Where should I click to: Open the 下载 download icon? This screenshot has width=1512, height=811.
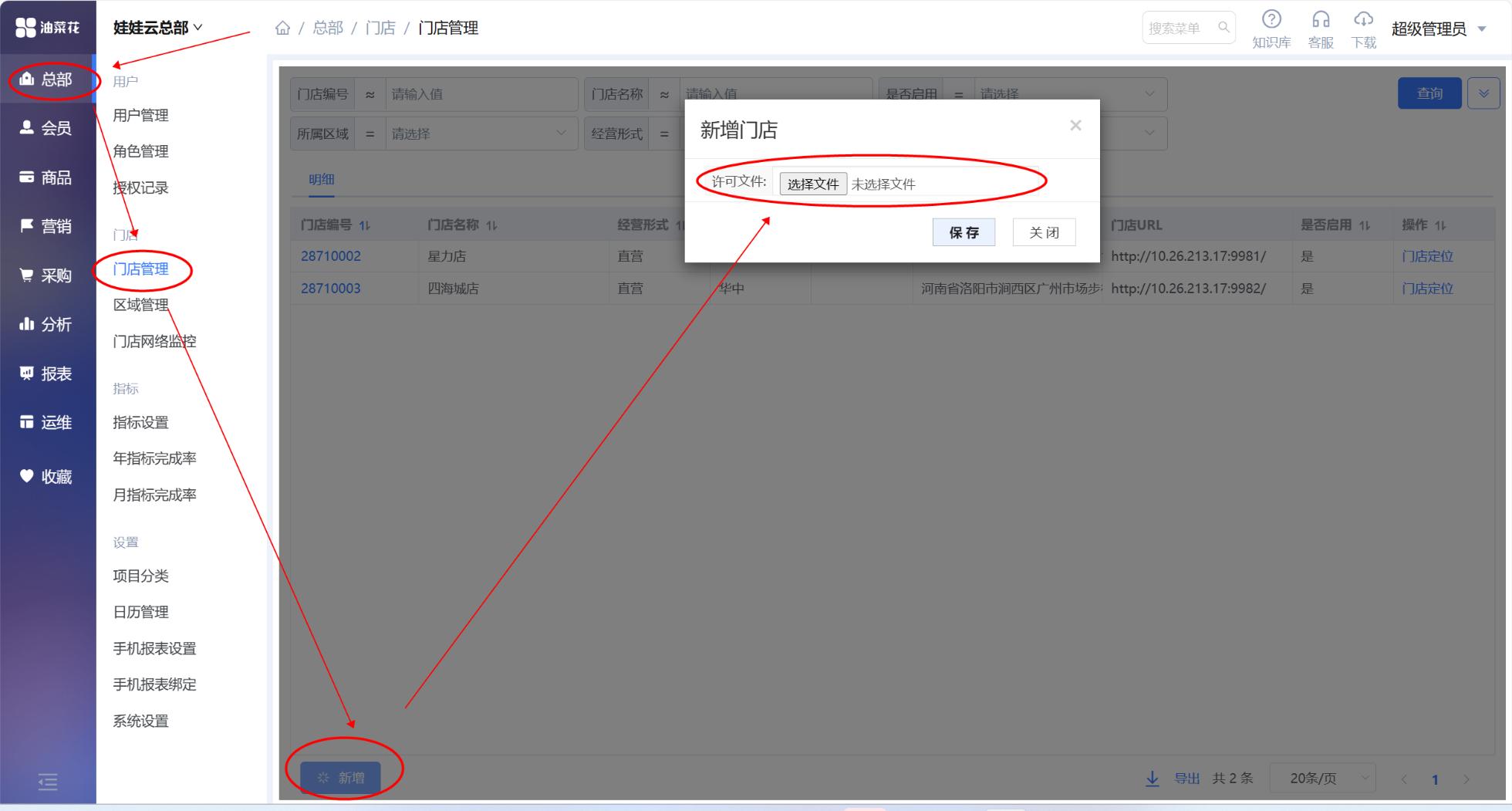[x=1363, y=29]
